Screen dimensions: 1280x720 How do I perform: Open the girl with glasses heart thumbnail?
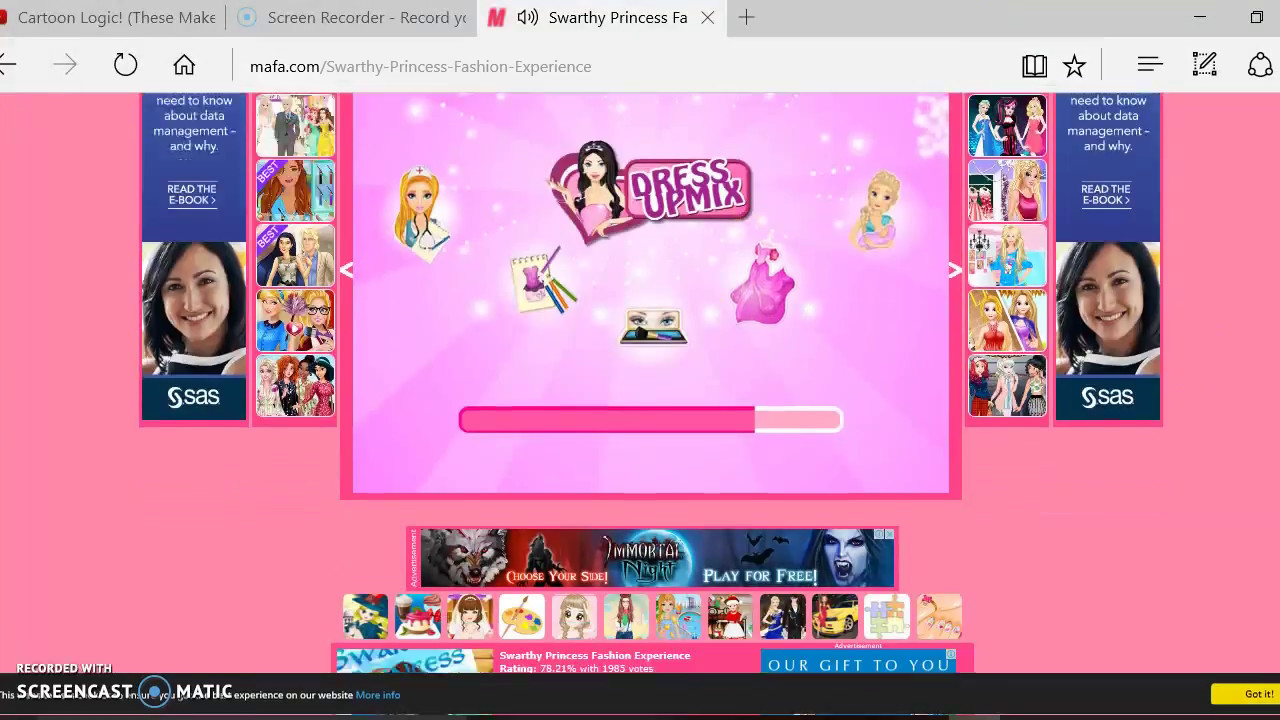[295, 320]
